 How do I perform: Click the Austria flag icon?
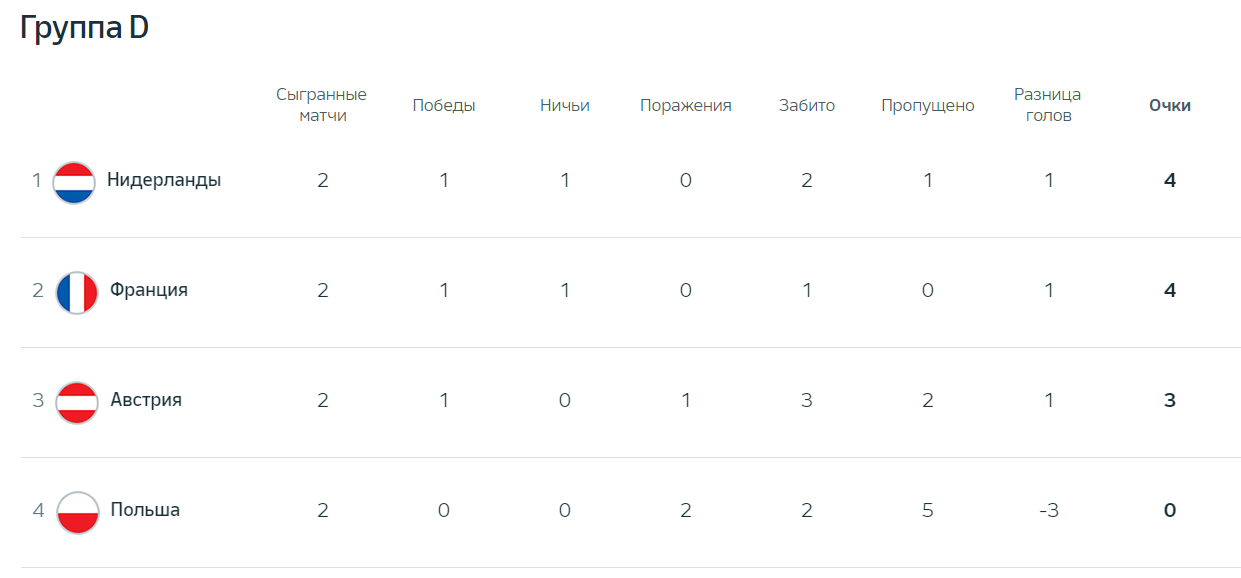[x=77, y=402]
